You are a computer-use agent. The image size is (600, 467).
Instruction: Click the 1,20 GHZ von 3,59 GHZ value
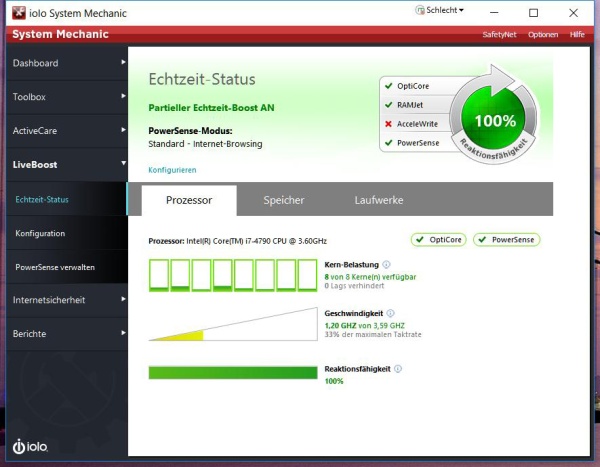364,325
